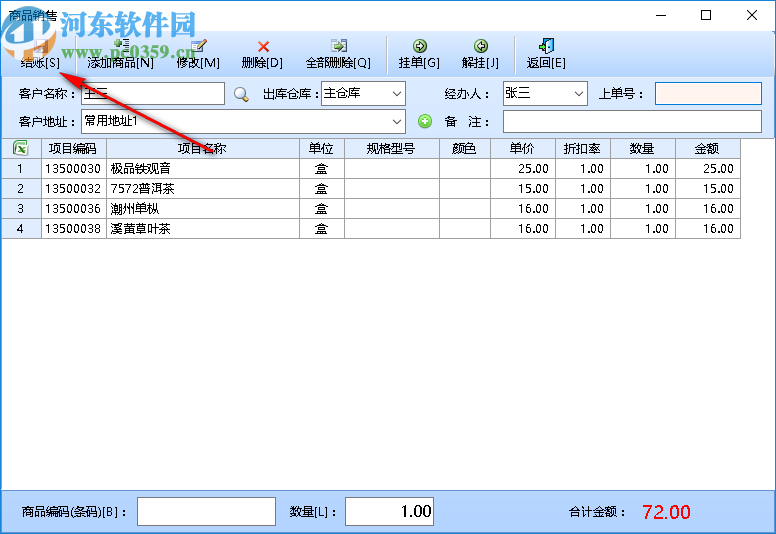This screenshot has width=776, height=534.
Task: Click the magnifier to search customer name
Action: [x=241, y=94]
